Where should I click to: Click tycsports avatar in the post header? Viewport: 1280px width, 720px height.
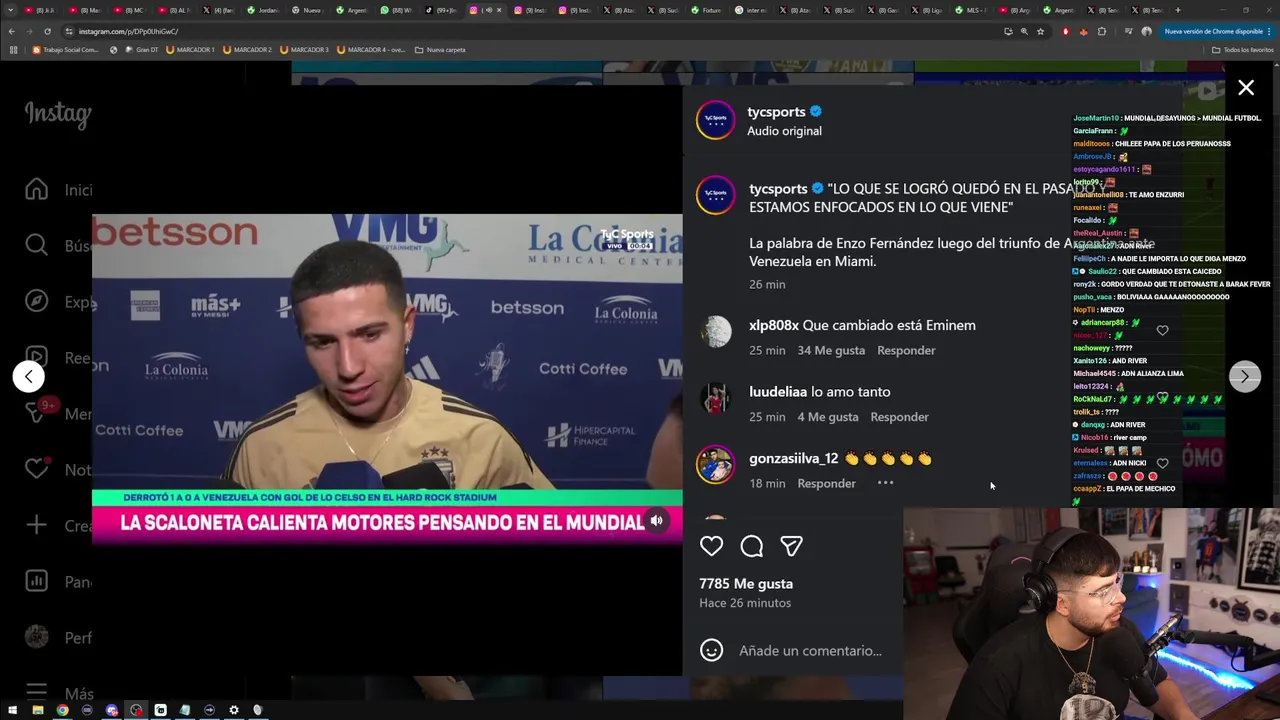[x=715, y=120]
